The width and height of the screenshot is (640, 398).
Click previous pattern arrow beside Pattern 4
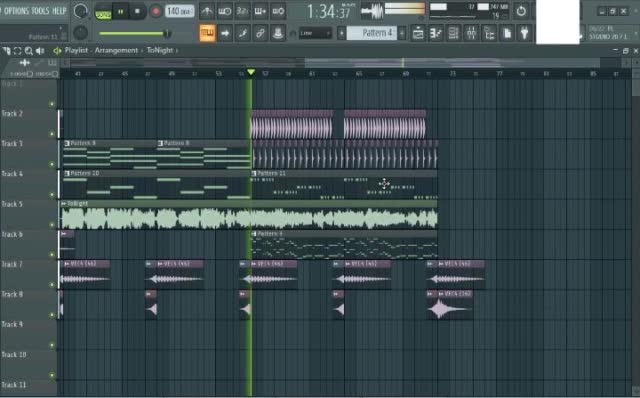click(341, 33)
